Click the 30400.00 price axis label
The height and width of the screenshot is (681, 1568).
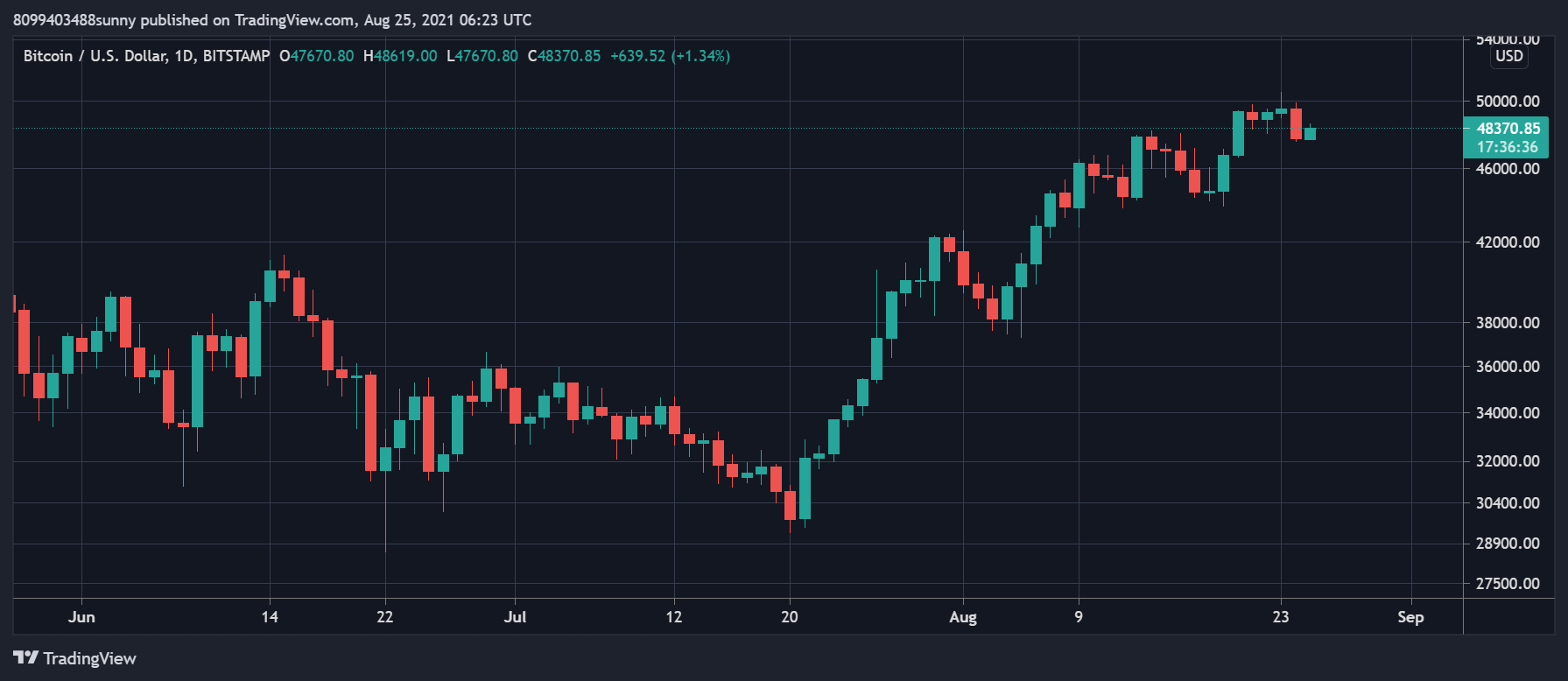click(1508, 503)
